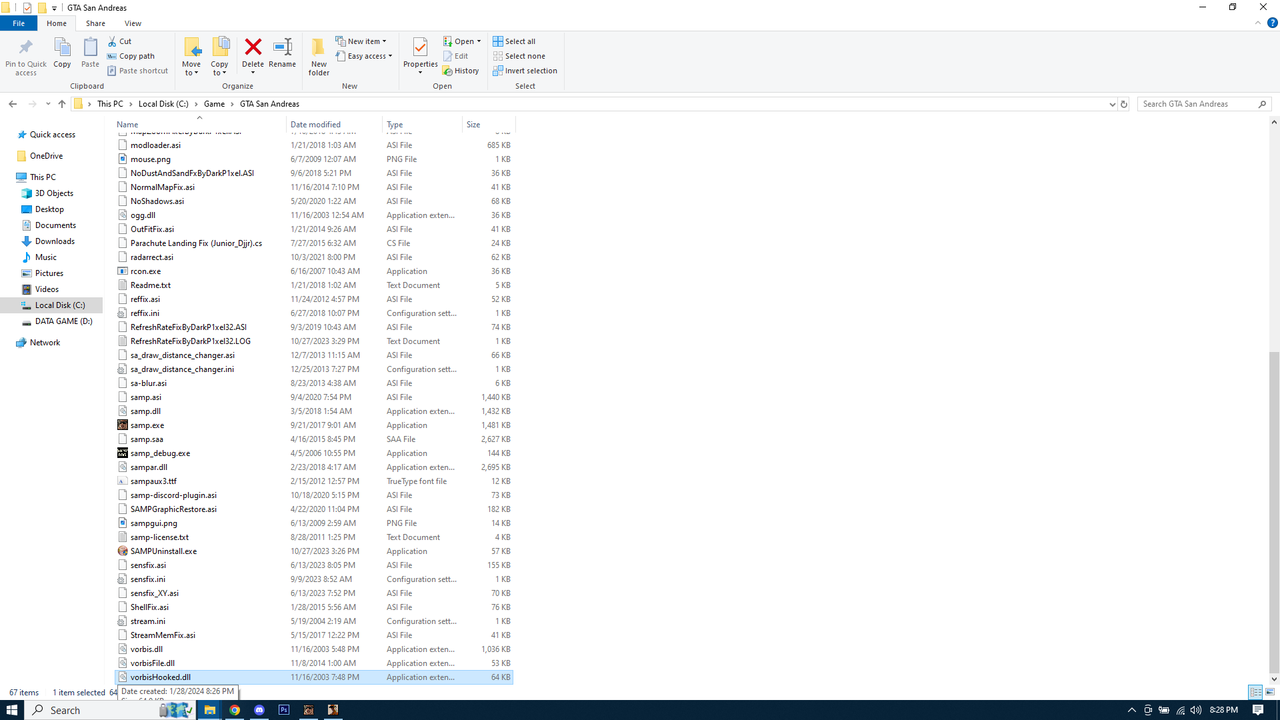Click the Properties quick access toolbar icon
Screen dimensions: 1280x720
[x=27, y=7]
